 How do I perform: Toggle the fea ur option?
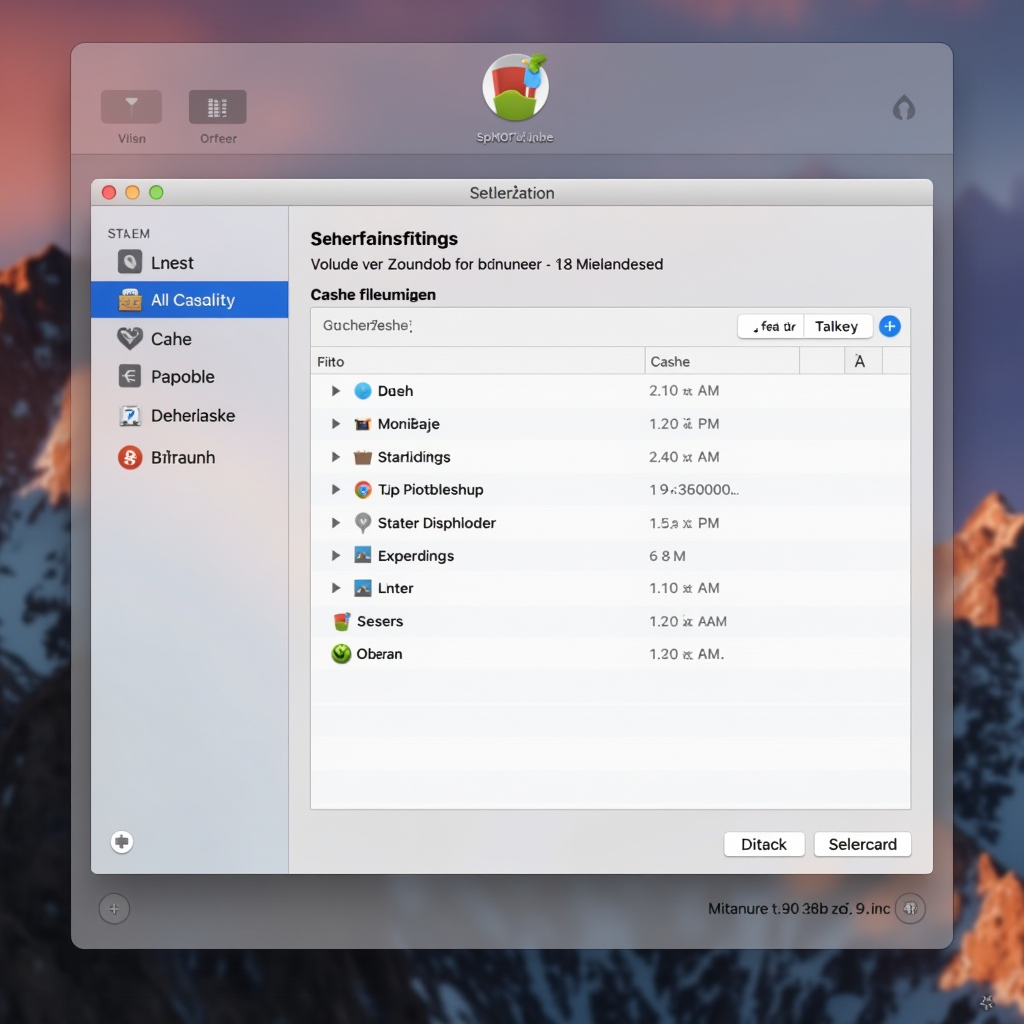click(x=770, y=326)
